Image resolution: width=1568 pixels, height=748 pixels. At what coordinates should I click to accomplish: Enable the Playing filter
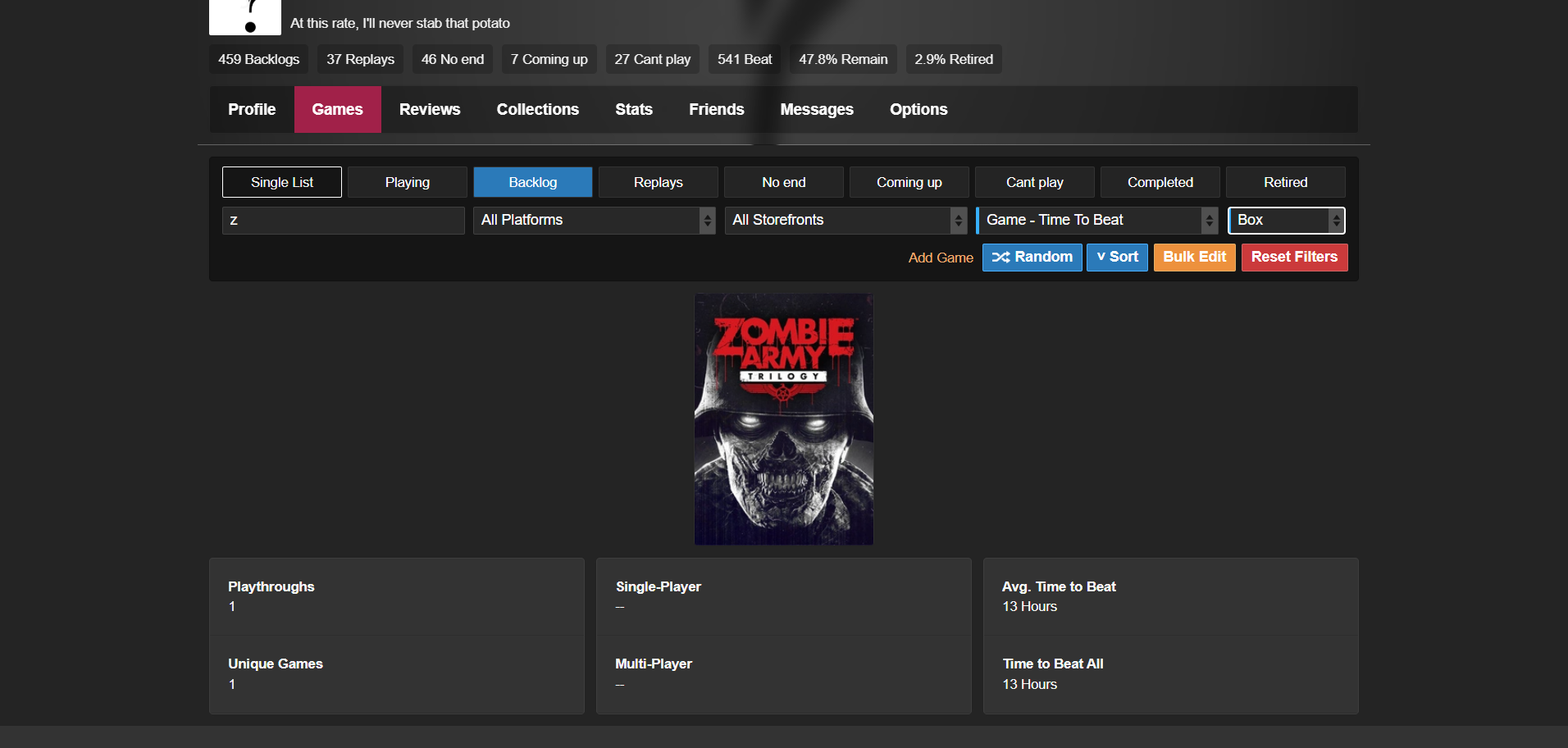tap(407, 182)
